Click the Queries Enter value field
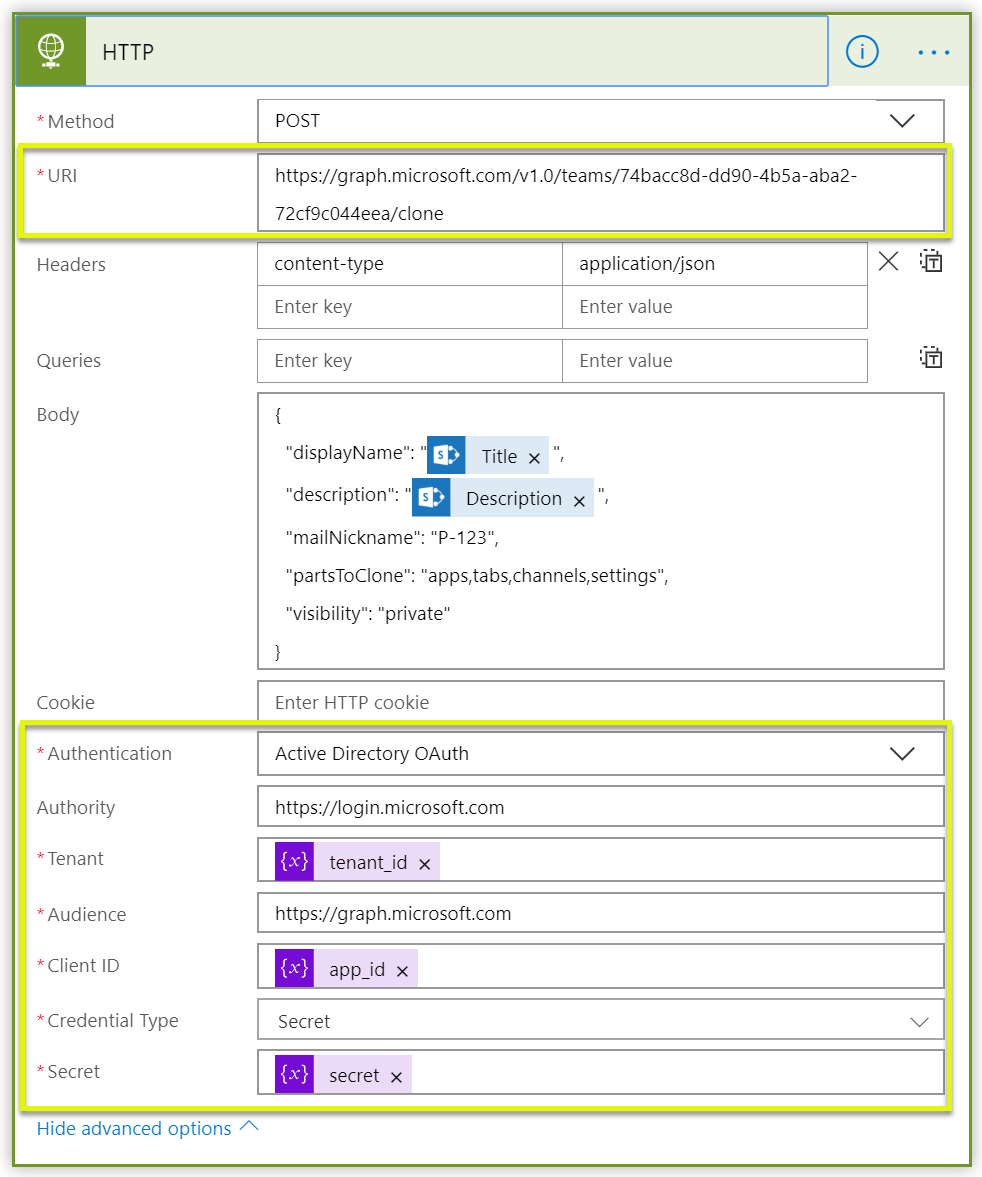 715,360
